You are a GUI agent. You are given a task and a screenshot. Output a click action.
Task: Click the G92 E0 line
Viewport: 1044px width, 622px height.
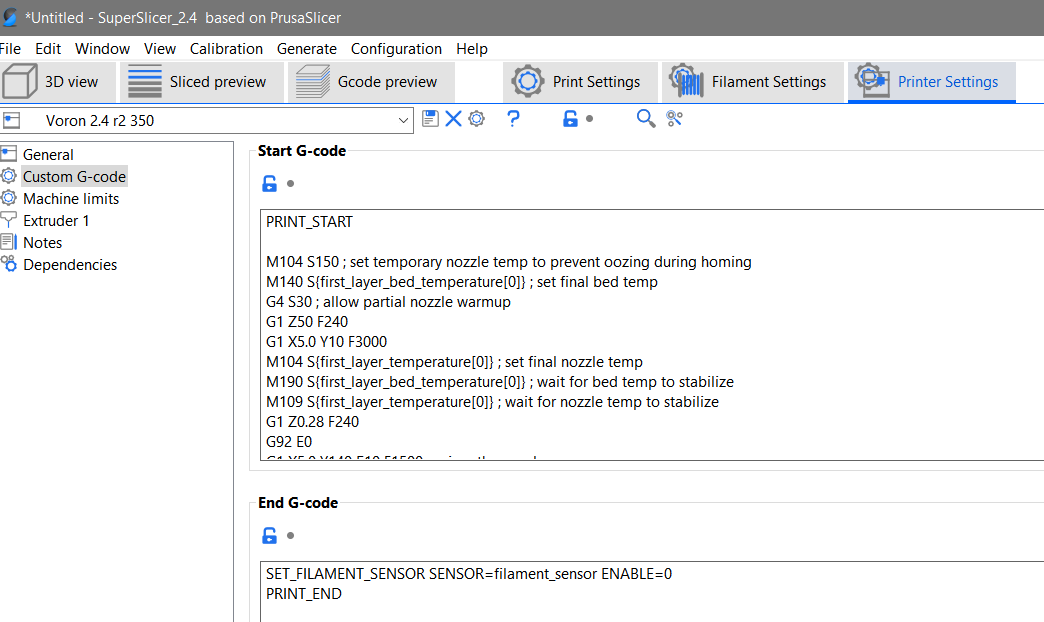pos(289,442)
